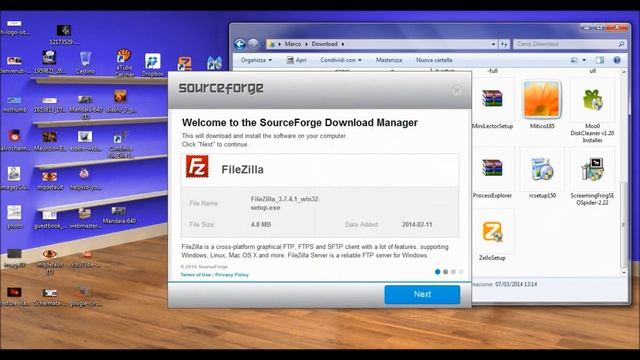Select the photo desktop icon
The image size is (640, 360).
click(15, 216)
